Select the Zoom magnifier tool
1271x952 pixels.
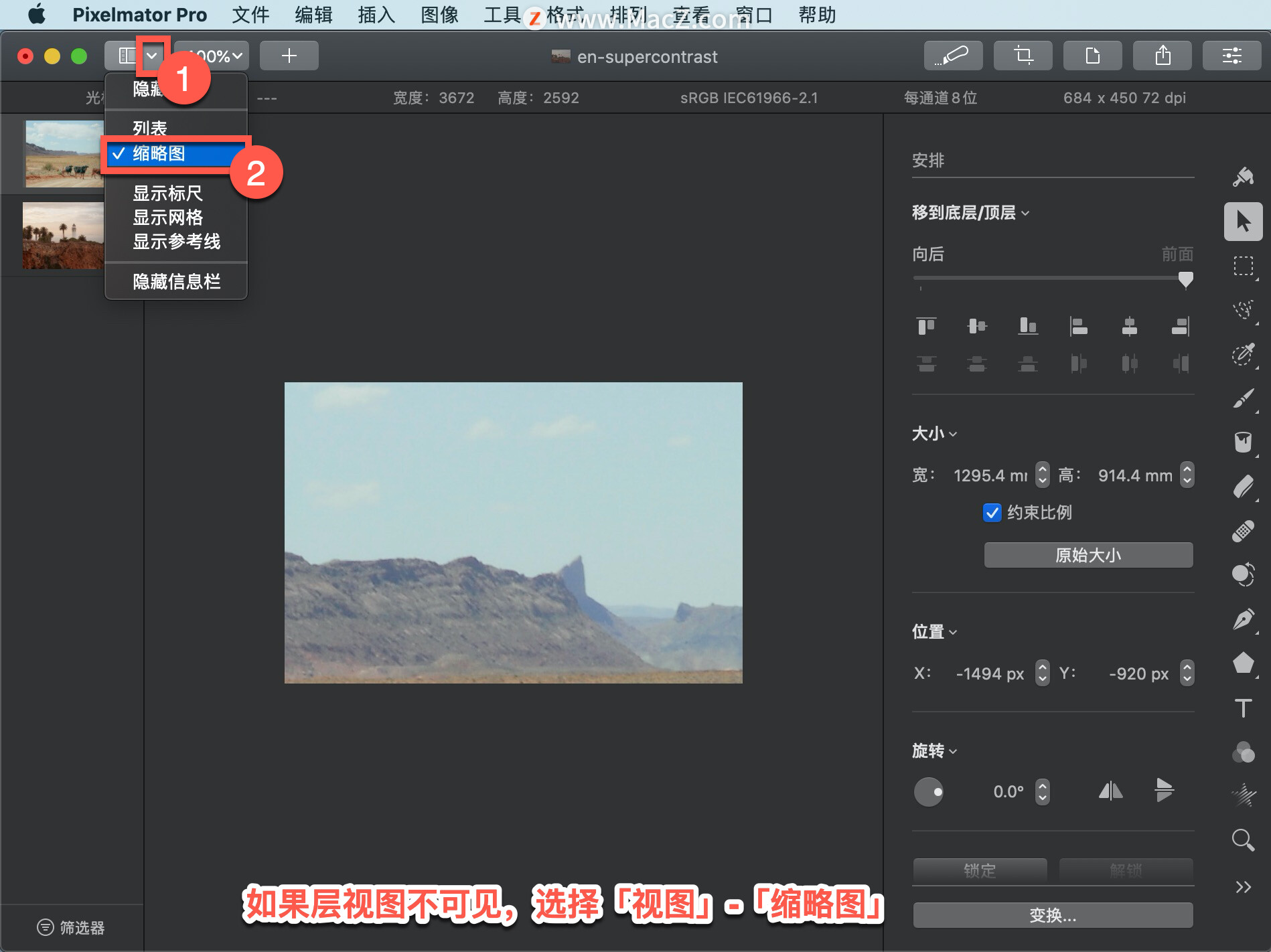point(1244,840)
